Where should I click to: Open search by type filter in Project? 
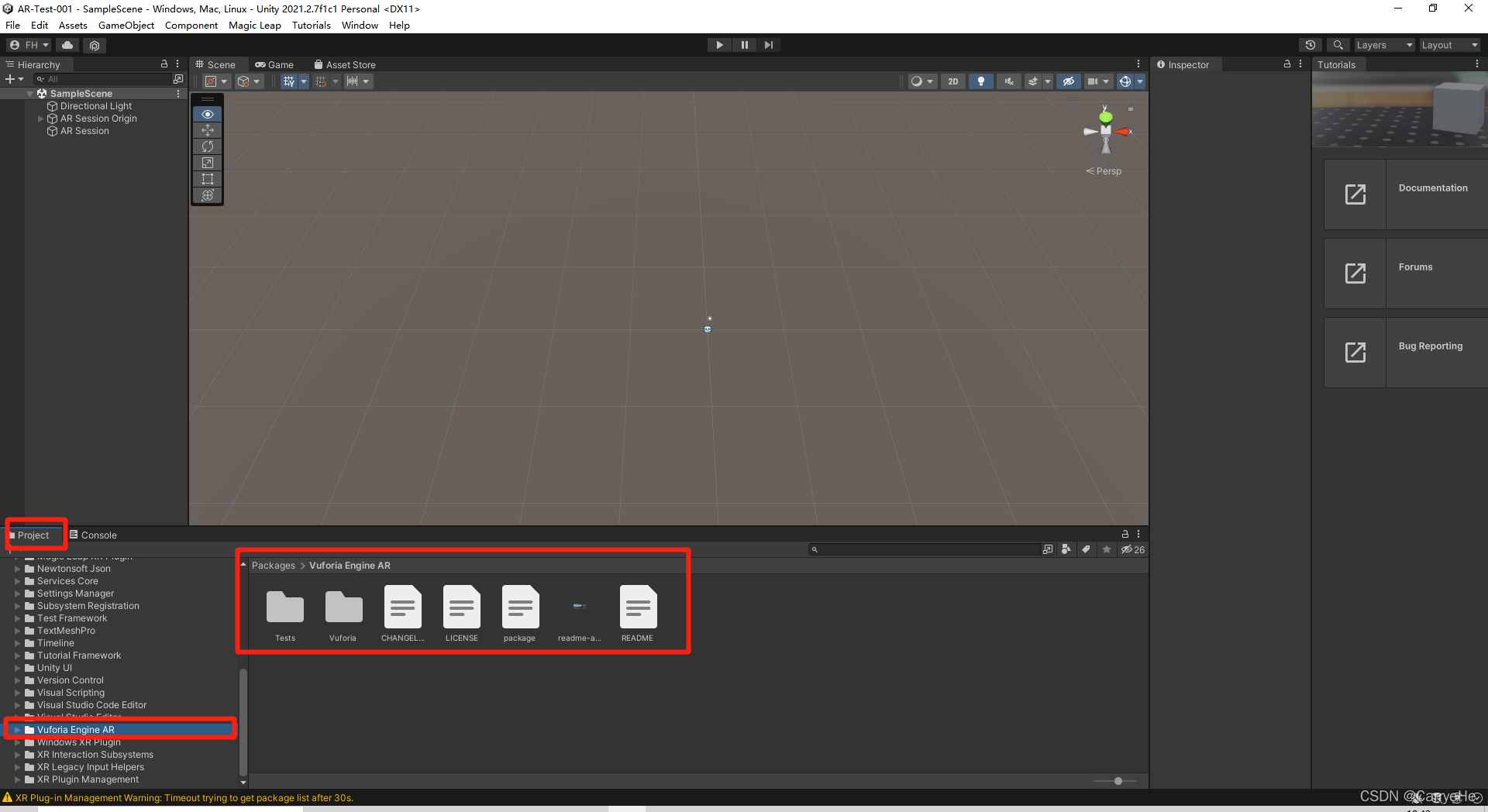(1066, 549)
